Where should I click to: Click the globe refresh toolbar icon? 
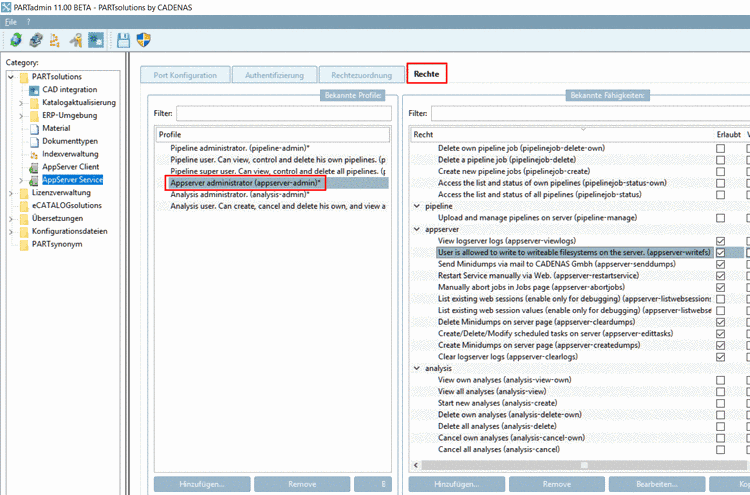pos(16,40)
